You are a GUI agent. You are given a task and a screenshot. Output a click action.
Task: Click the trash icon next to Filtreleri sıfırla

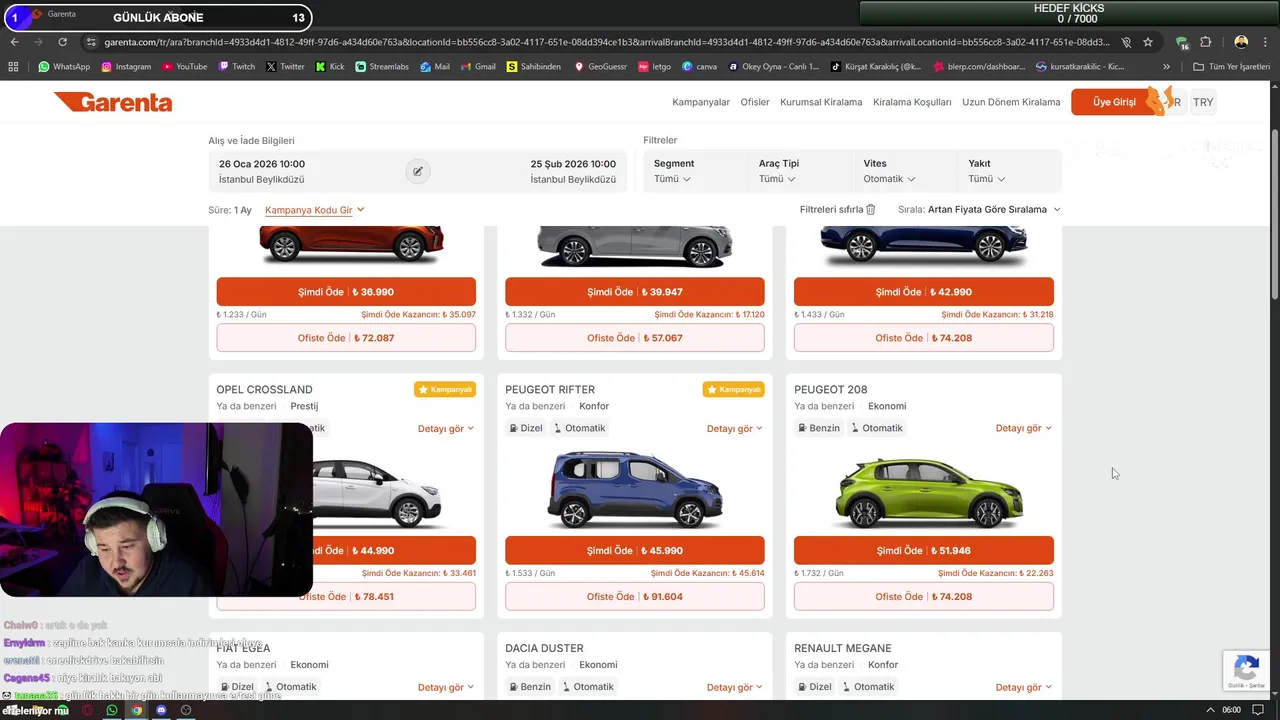point(871,209)
